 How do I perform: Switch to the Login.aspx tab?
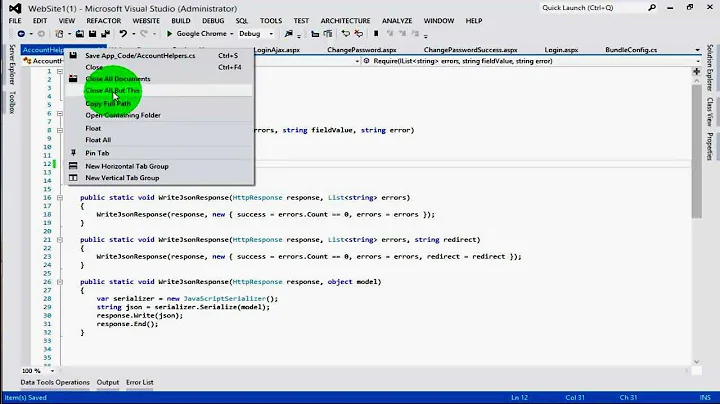pos(561,50)
